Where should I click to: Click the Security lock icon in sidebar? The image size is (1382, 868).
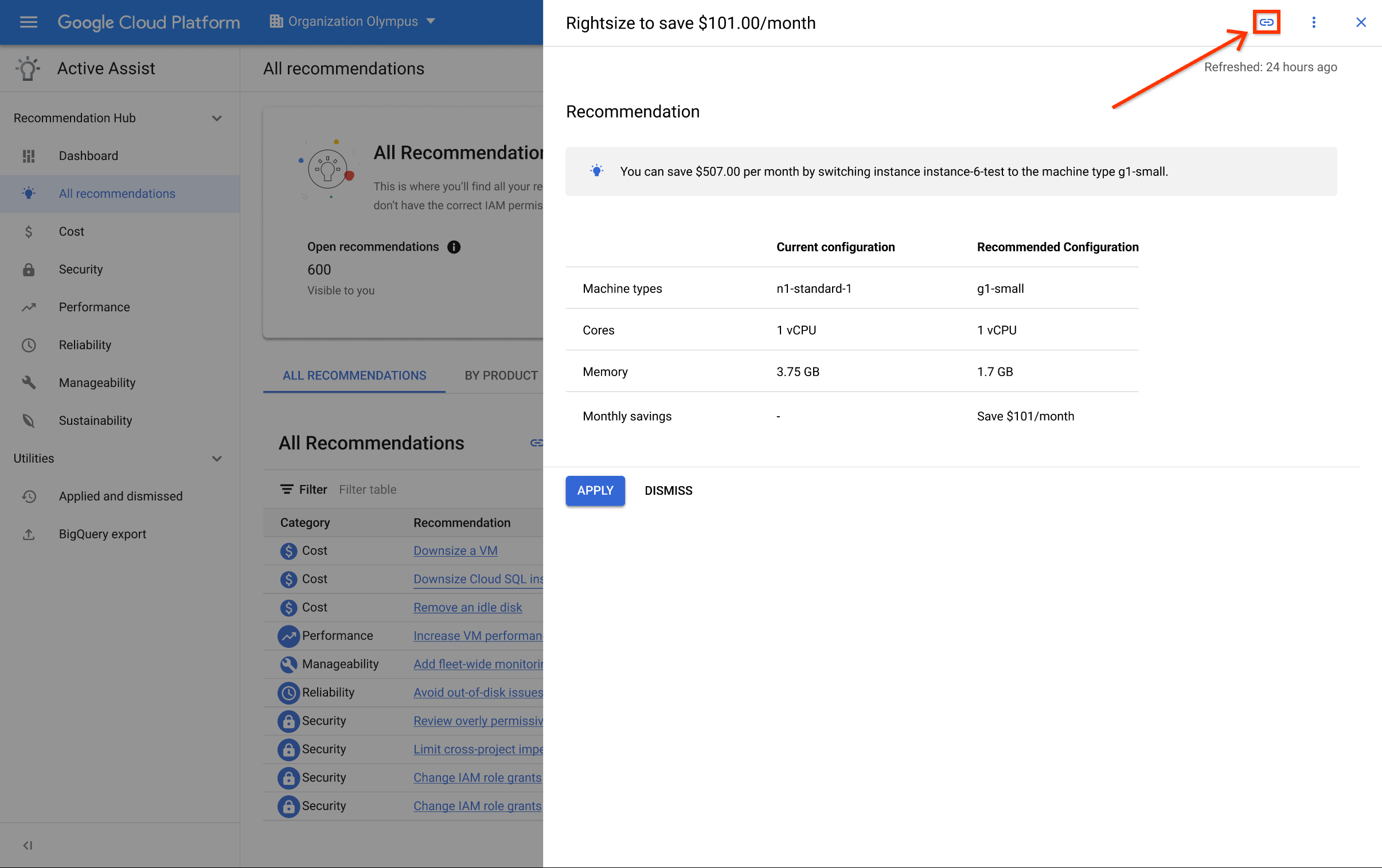tap(28, 269)
